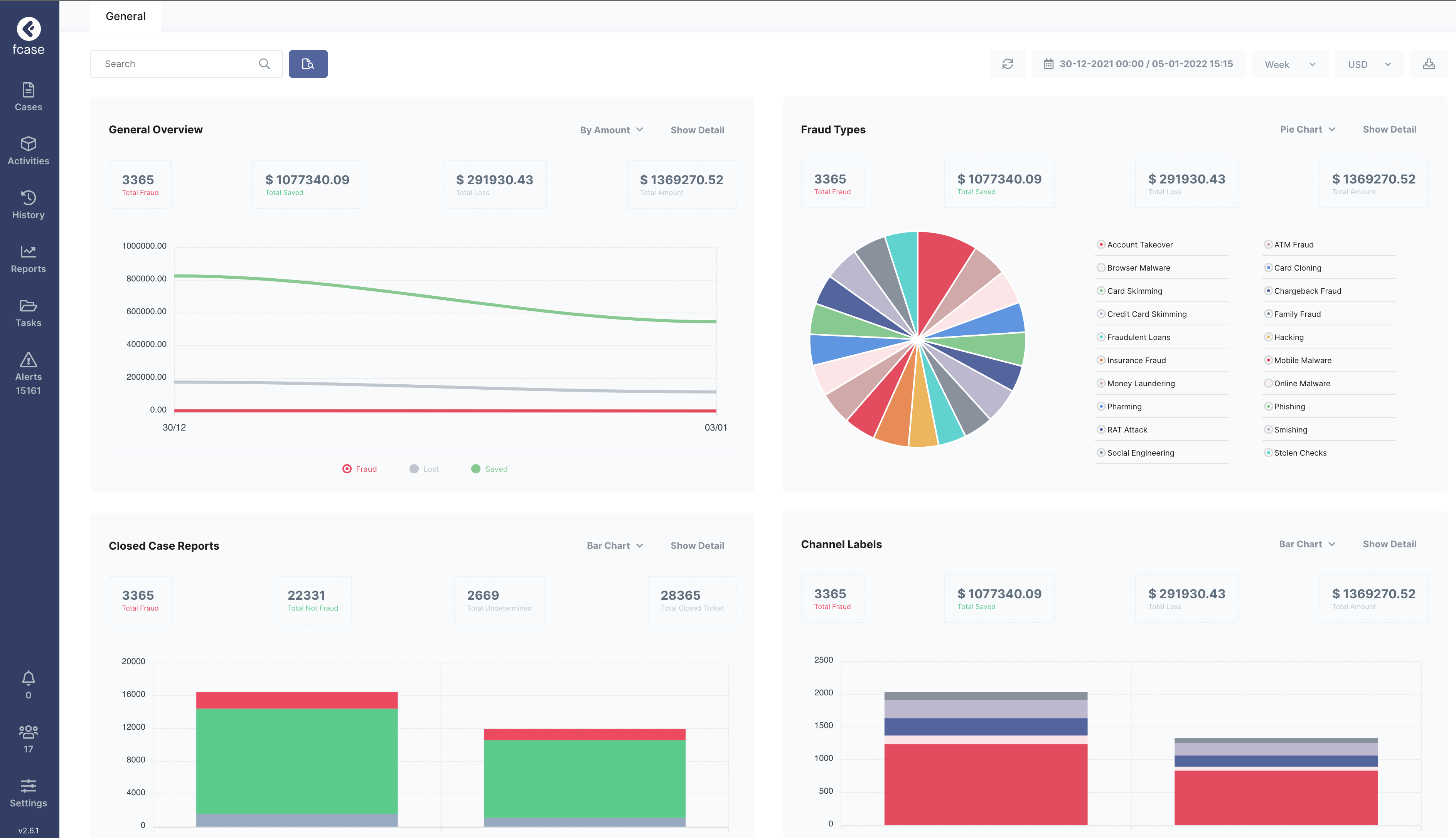Toggle Card Cloning legend entry
This screenshot has height=838, width=1456.
click(x=1293, y=268)
